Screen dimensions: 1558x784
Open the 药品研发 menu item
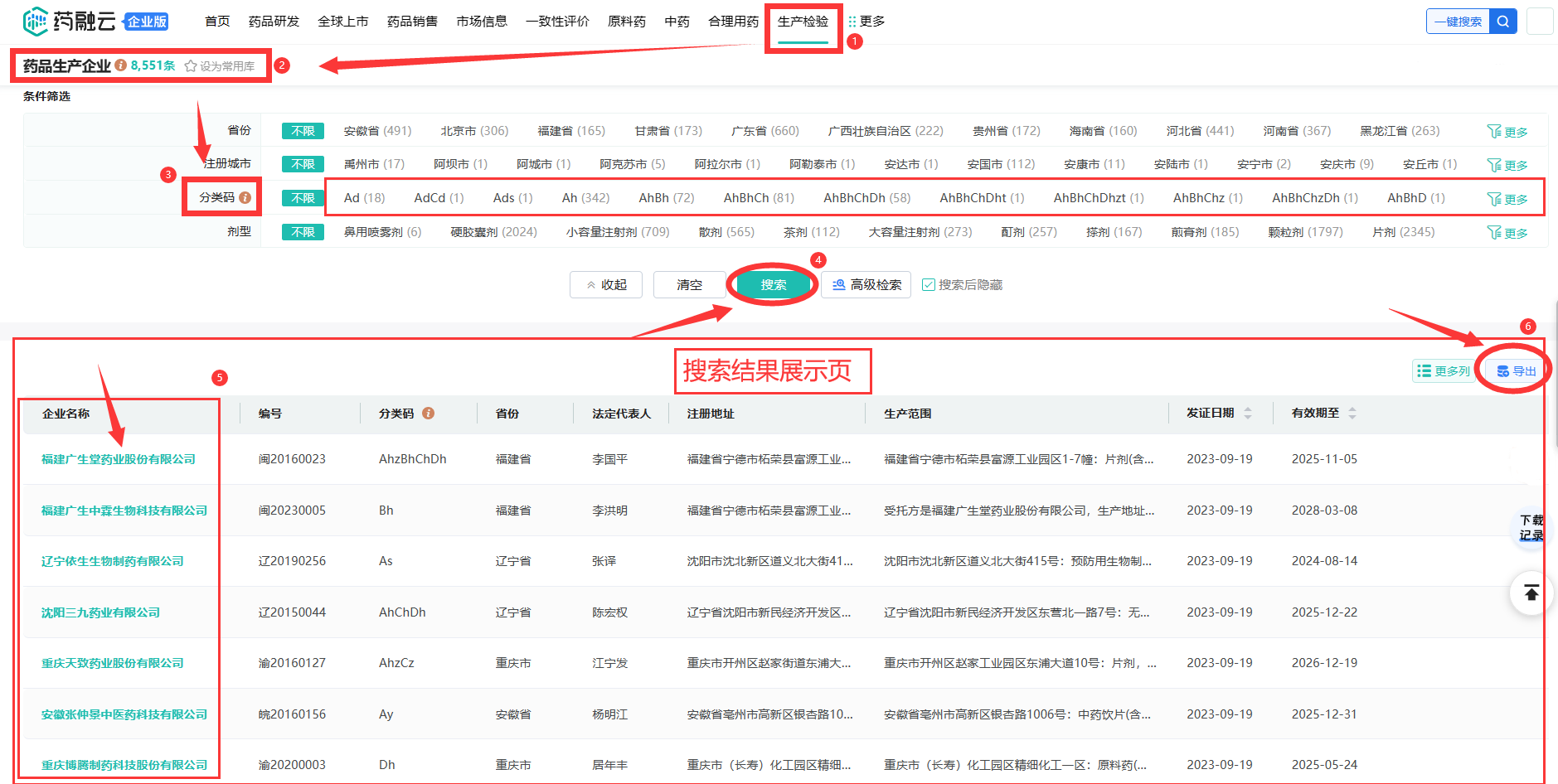(x=274, y=22)
